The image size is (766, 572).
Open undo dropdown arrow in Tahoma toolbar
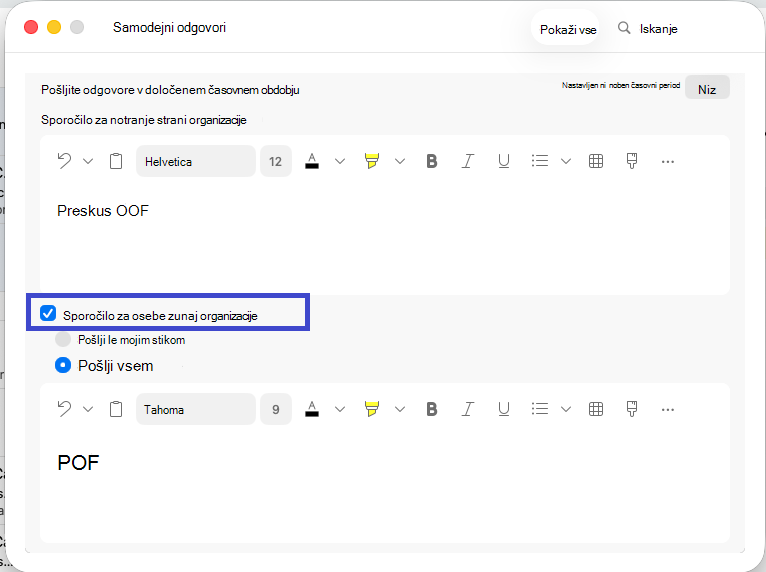pos(88,409)
